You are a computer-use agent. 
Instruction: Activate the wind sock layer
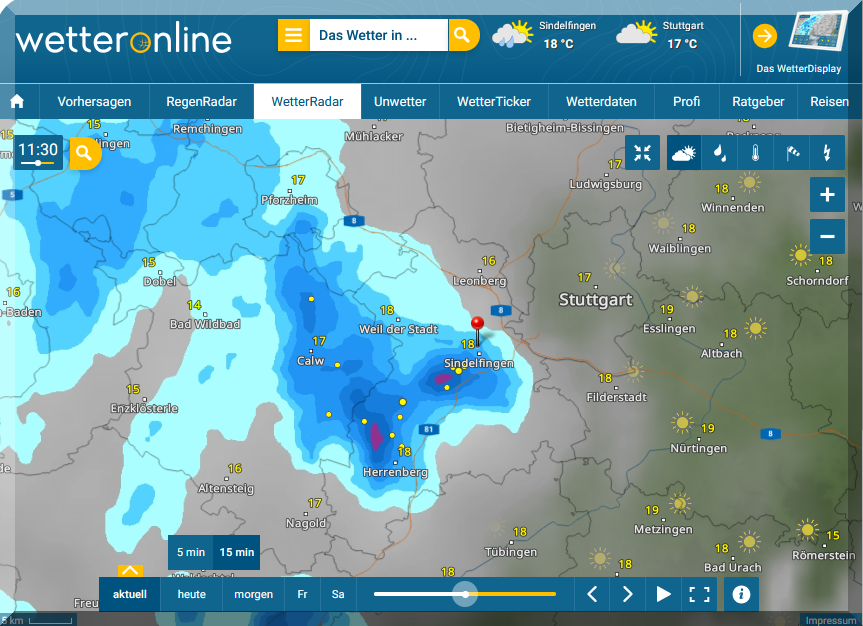click(791, 153)
